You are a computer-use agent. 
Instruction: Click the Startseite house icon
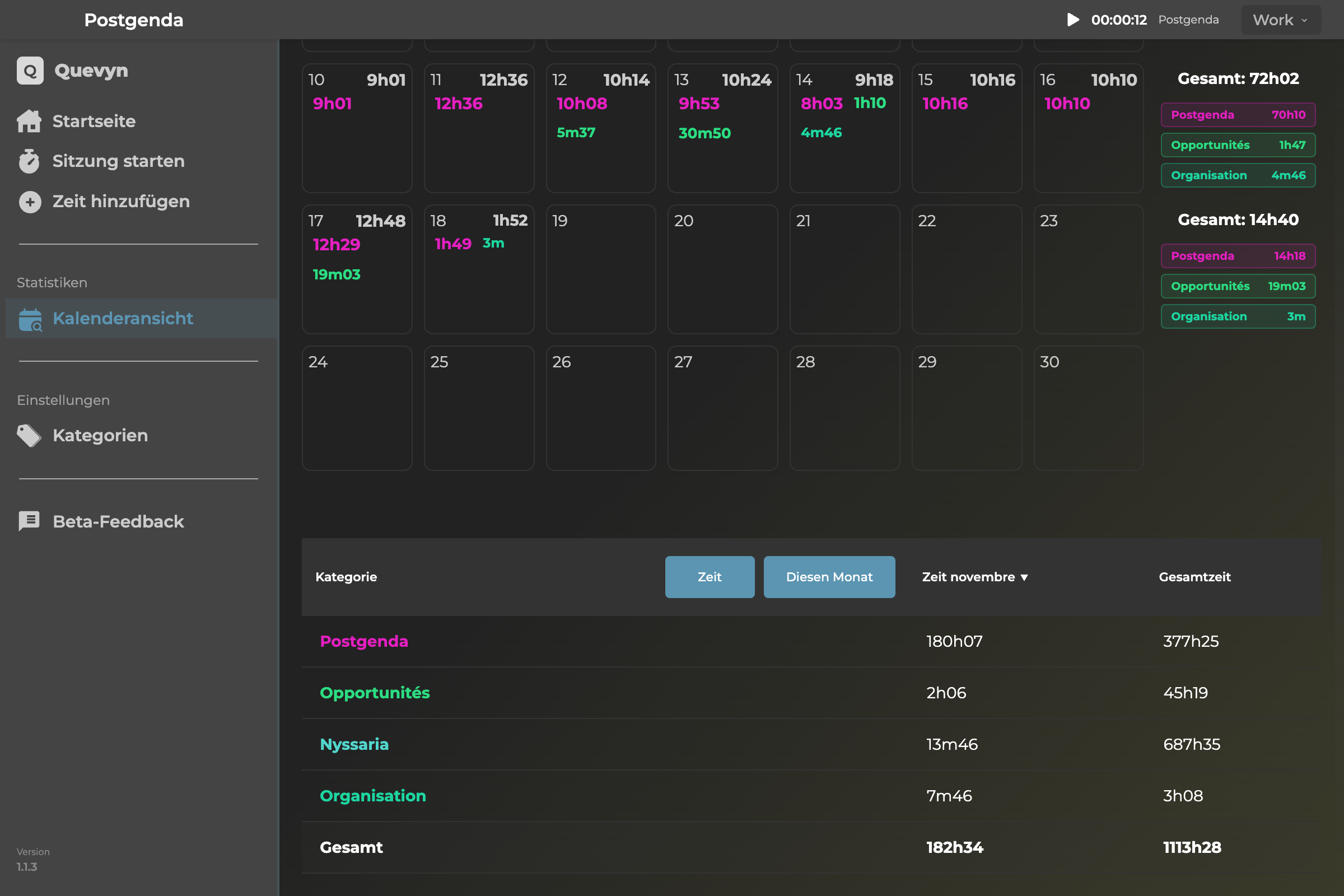point(29,121)
